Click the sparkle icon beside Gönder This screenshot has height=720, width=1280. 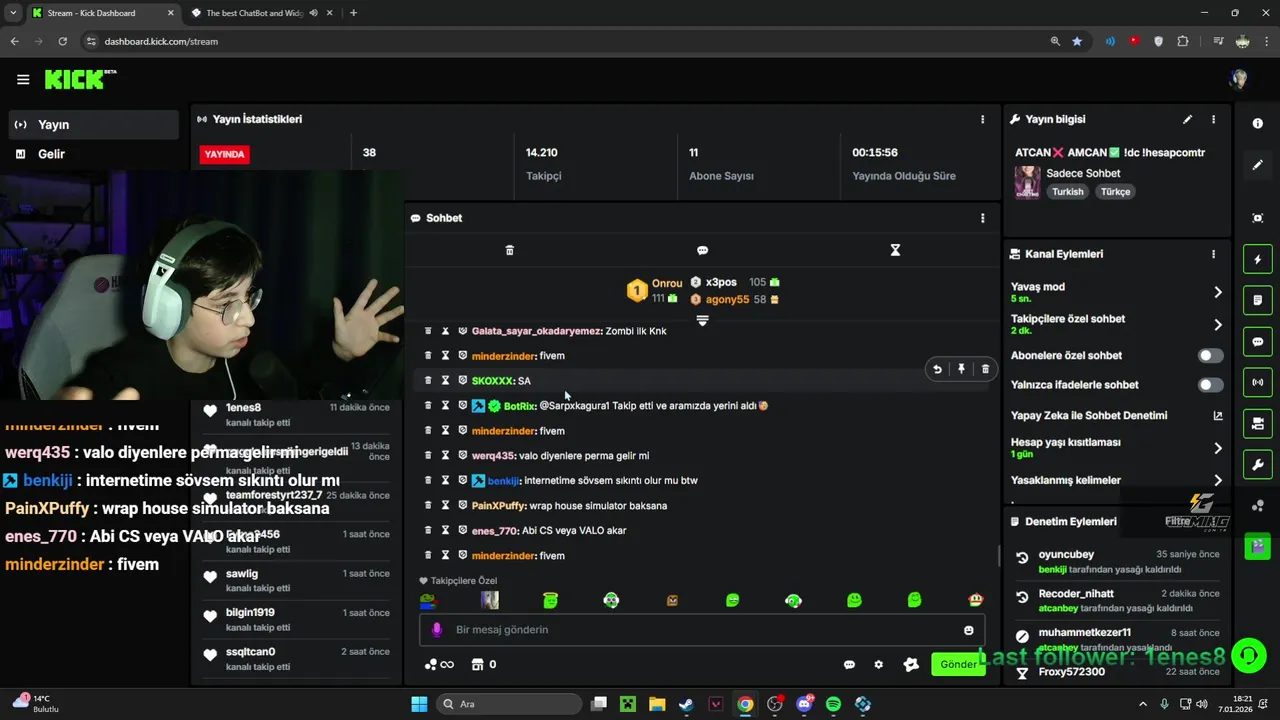click(910, 665)
